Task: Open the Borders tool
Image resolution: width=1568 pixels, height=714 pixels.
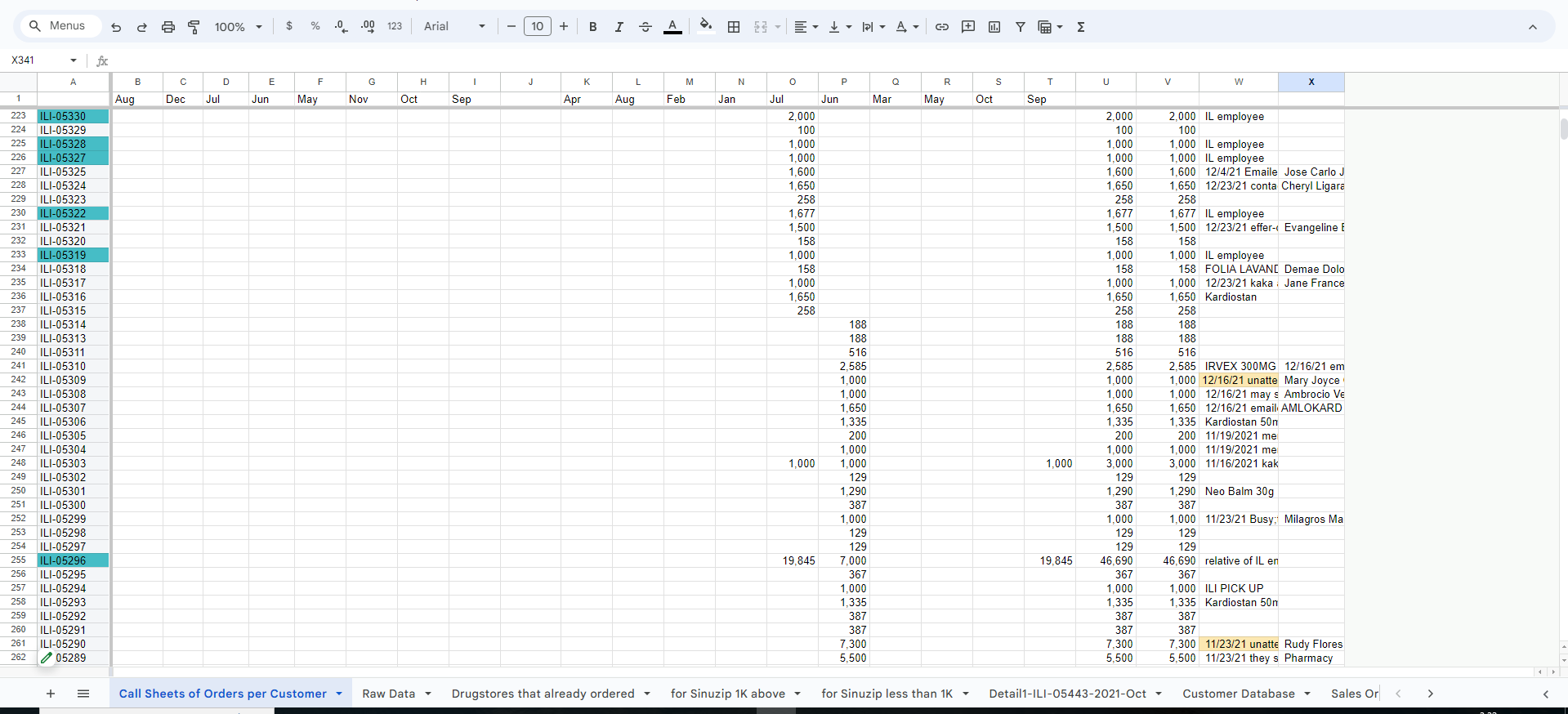Action: pyautogui.click(x=734, y=27)
